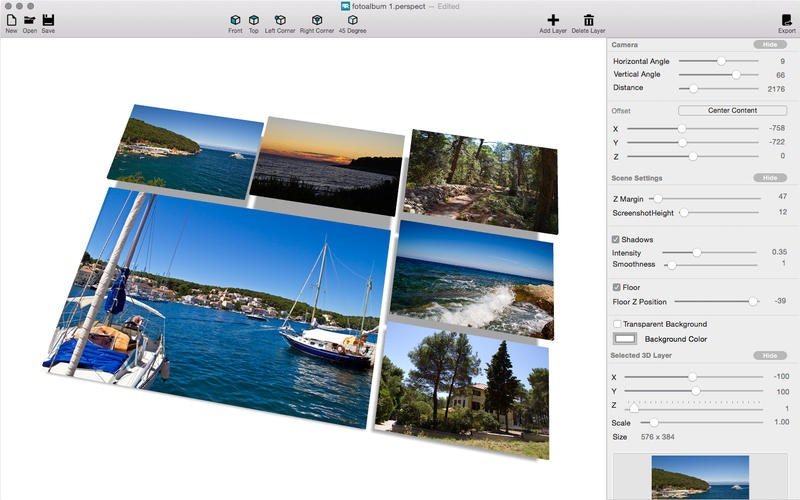Export the scene using the Export icon
Viewport: 800px width, 500px height.
786,20
